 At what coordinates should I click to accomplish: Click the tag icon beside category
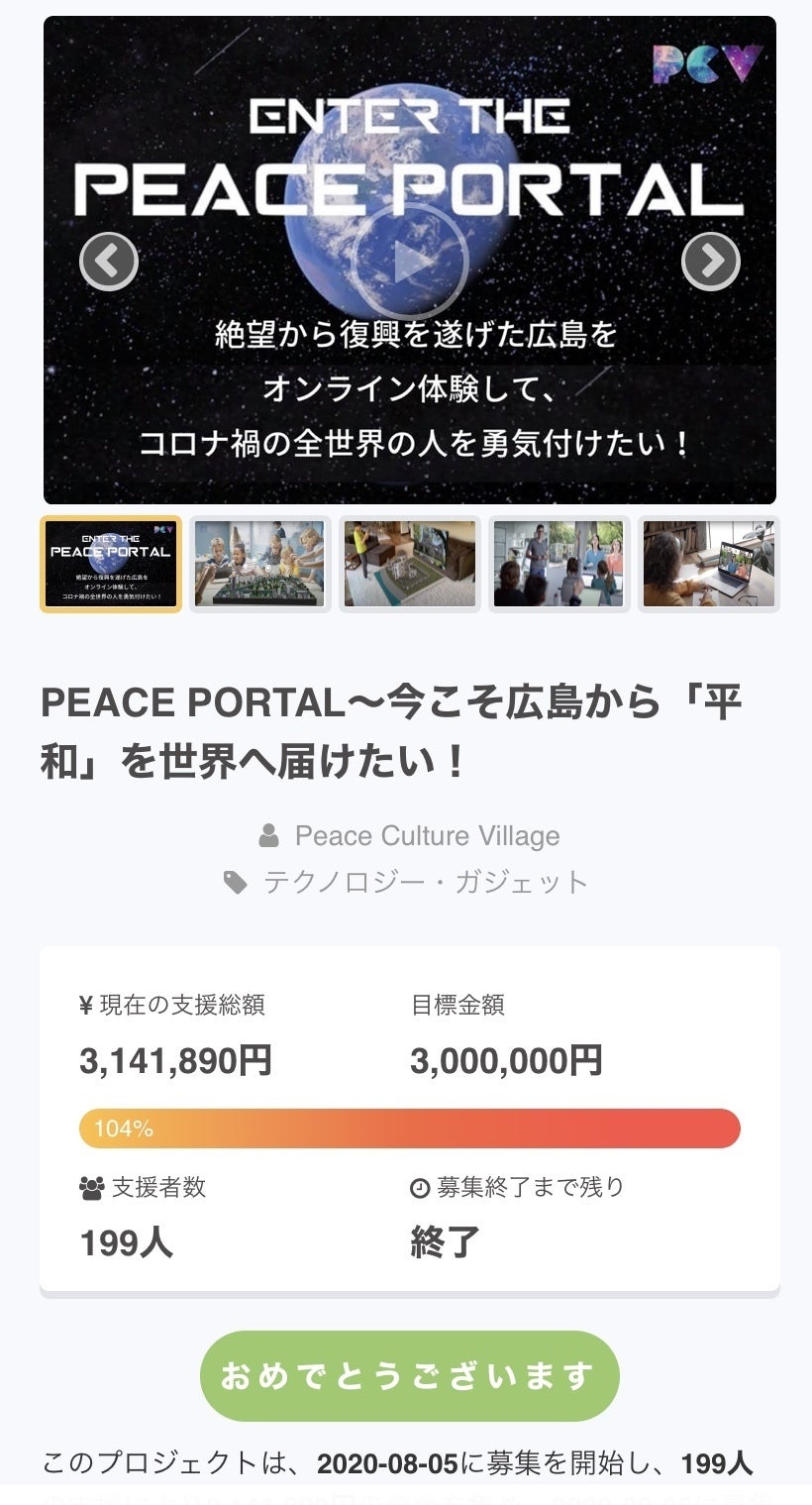[x=236, y=883]
